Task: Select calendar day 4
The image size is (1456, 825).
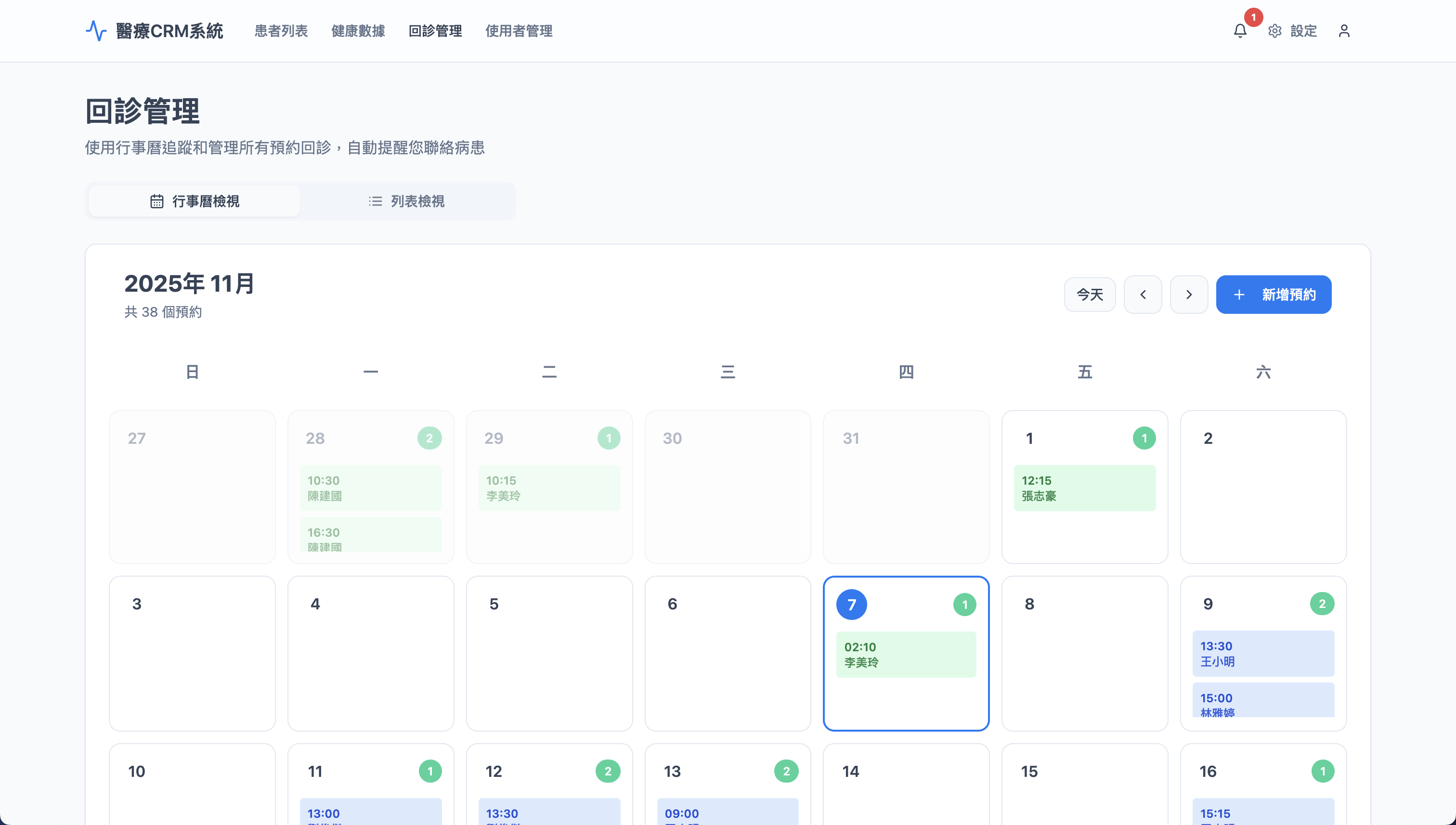Action: point(371,654)
